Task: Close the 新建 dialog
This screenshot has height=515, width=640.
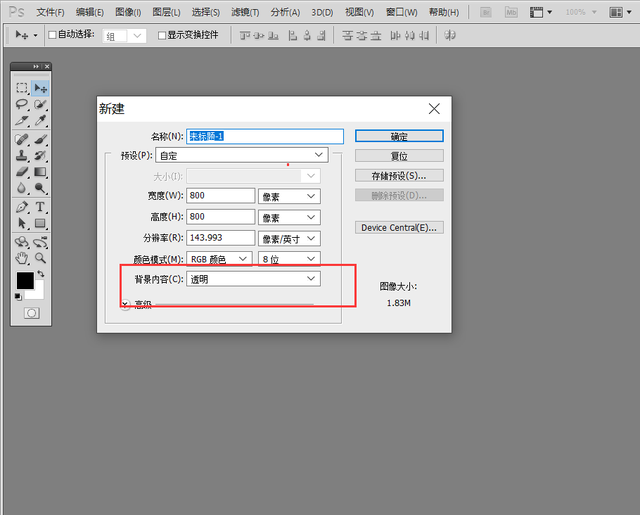Action: (x=434, y=109)
